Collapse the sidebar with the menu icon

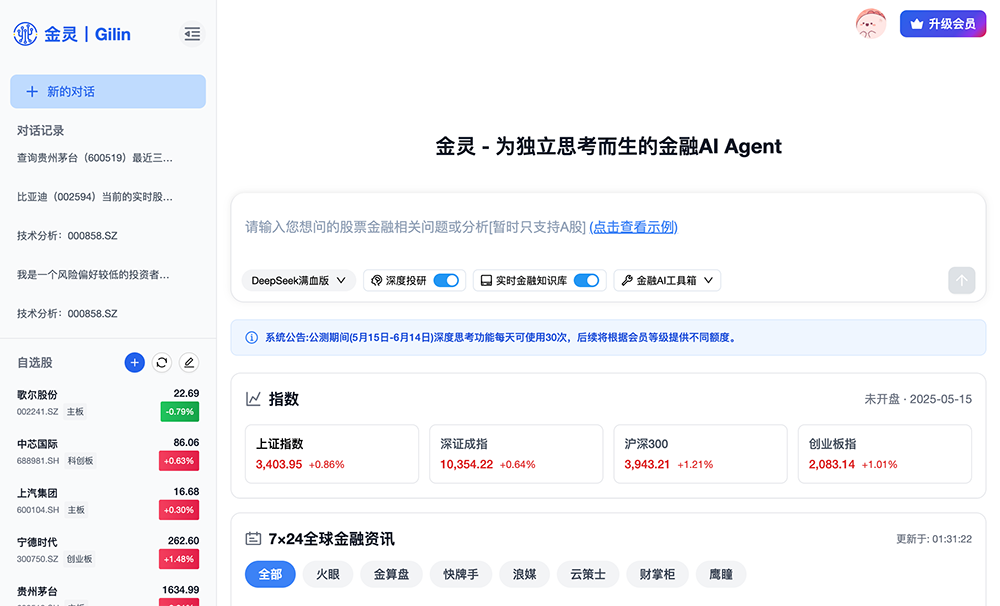[192, 34]
